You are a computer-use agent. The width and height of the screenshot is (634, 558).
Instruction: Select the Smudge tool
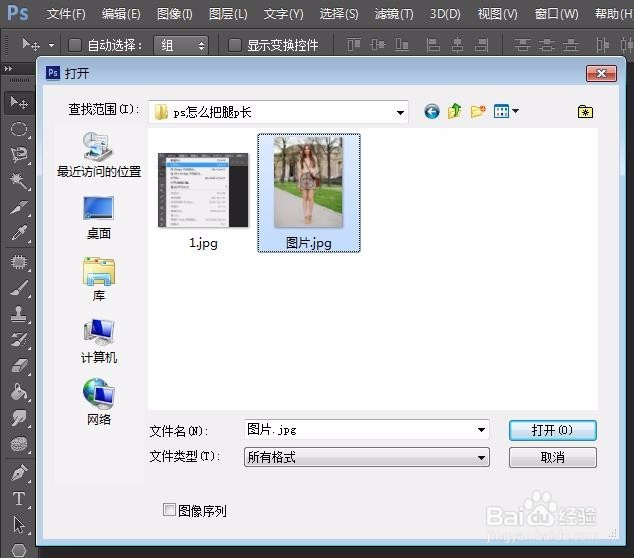(x=19, y=418)
